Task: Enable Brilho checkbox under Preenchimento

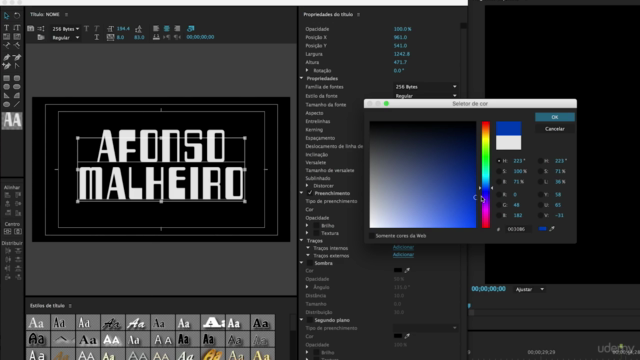Action: pyautogui.click(x=316, y=225)
